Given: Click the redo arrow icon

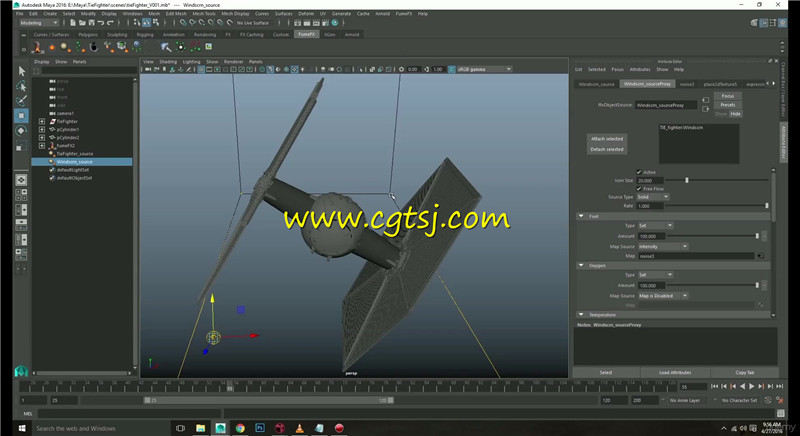Looking at the screenshot, I should [x=110, y=23].
